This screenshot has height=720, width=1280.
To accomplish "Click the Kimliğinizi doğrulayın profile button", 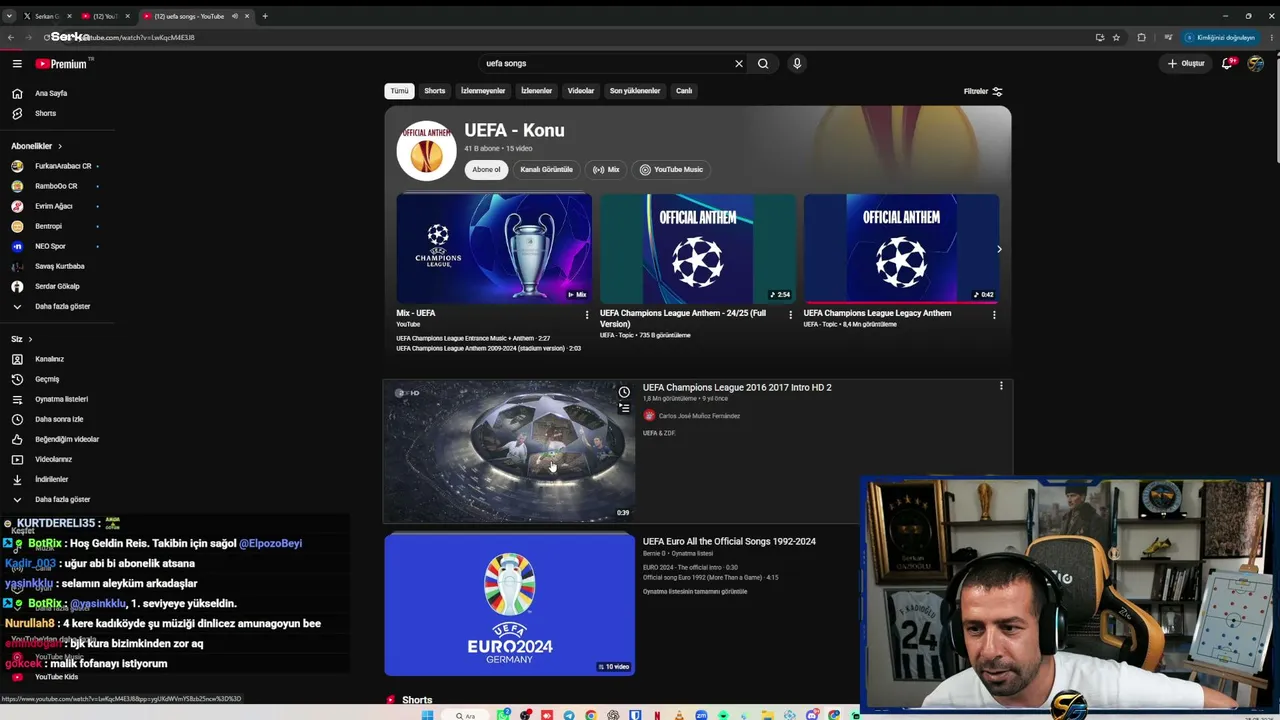I will pos(1219,37).
